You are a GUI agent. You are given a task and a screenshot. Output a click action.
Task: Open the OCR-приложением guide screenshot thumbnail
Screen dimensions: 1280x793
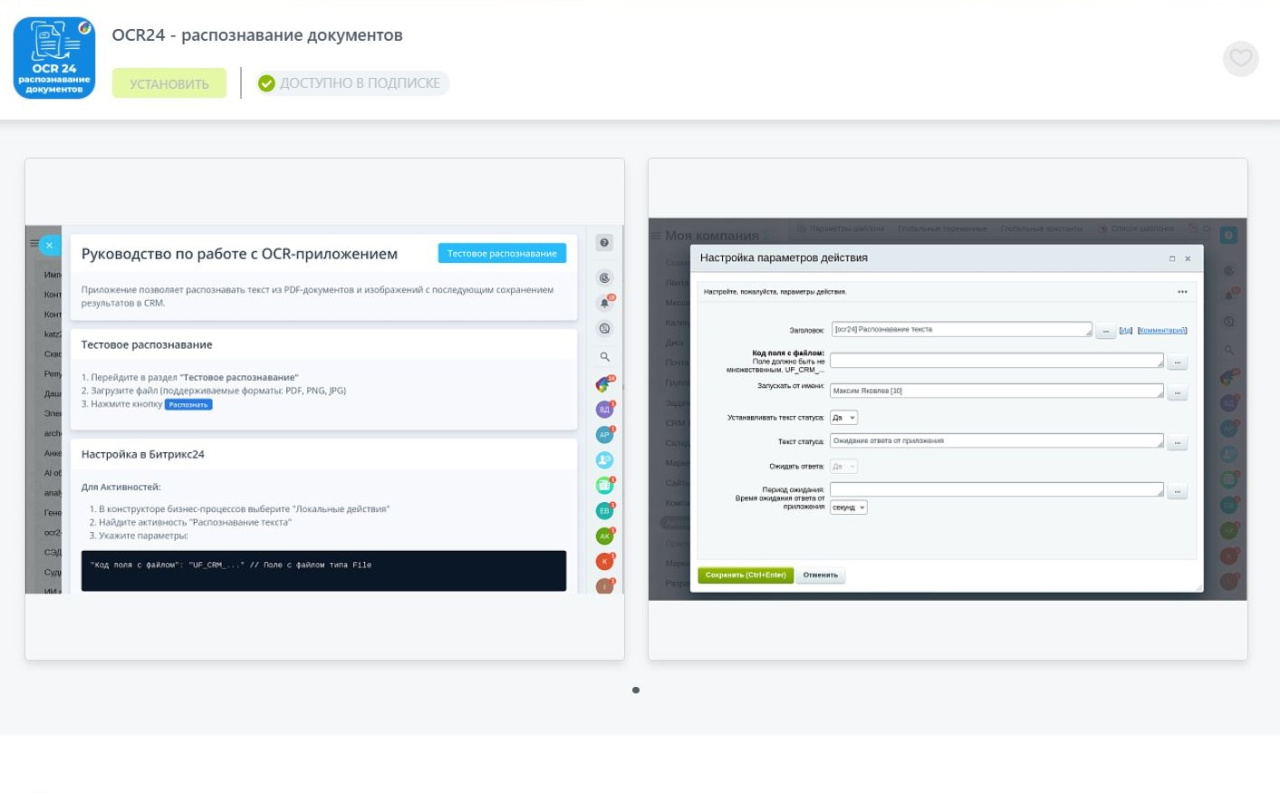(x=325, y=409)
